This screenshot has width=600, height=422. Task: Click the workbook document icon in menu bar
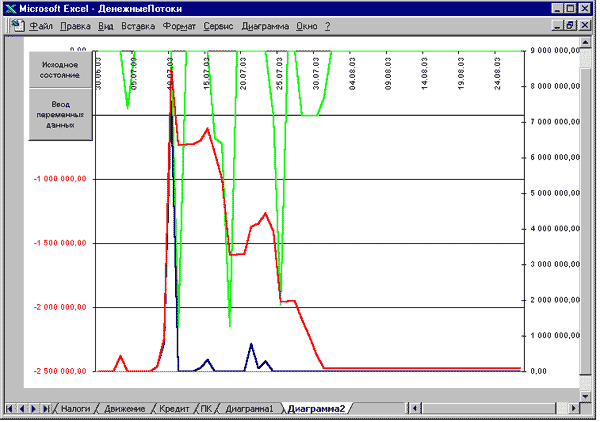[17, 26]
